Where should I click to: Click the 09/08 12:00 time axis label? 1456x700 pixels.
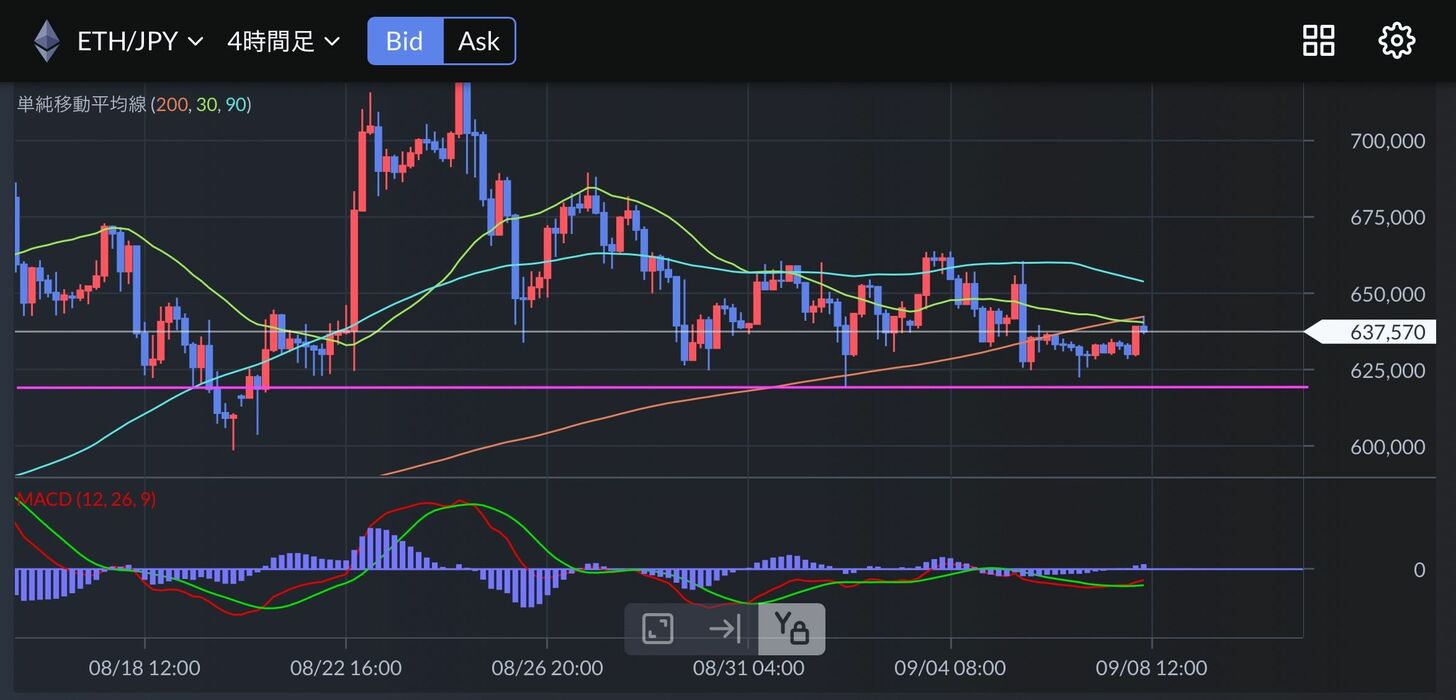(1152, 667)
